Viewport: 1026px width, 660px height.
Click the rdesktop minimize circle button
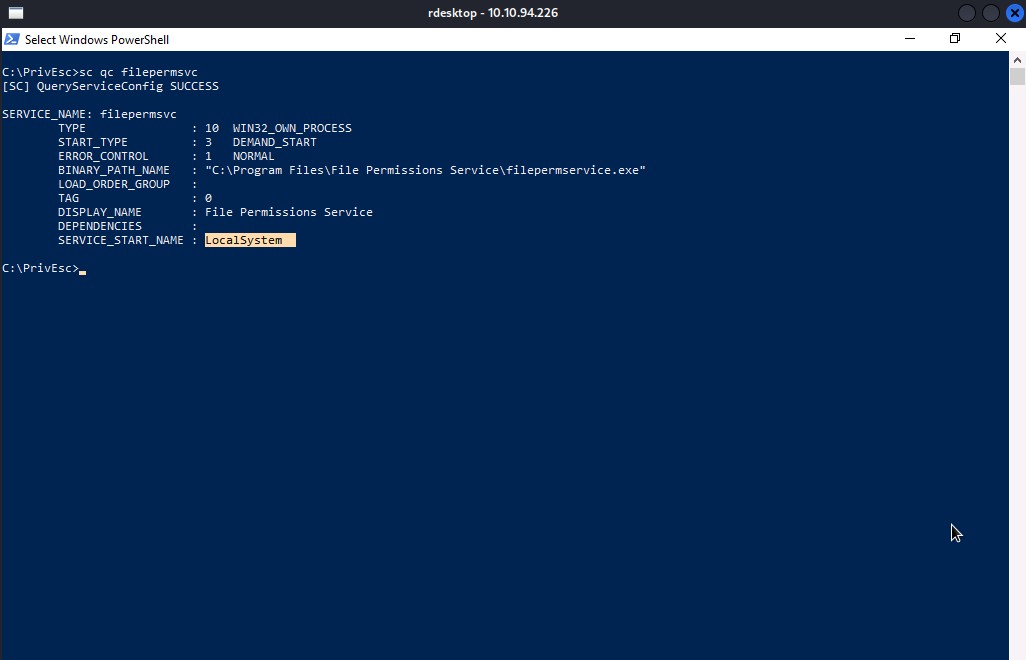pos(966,13)
